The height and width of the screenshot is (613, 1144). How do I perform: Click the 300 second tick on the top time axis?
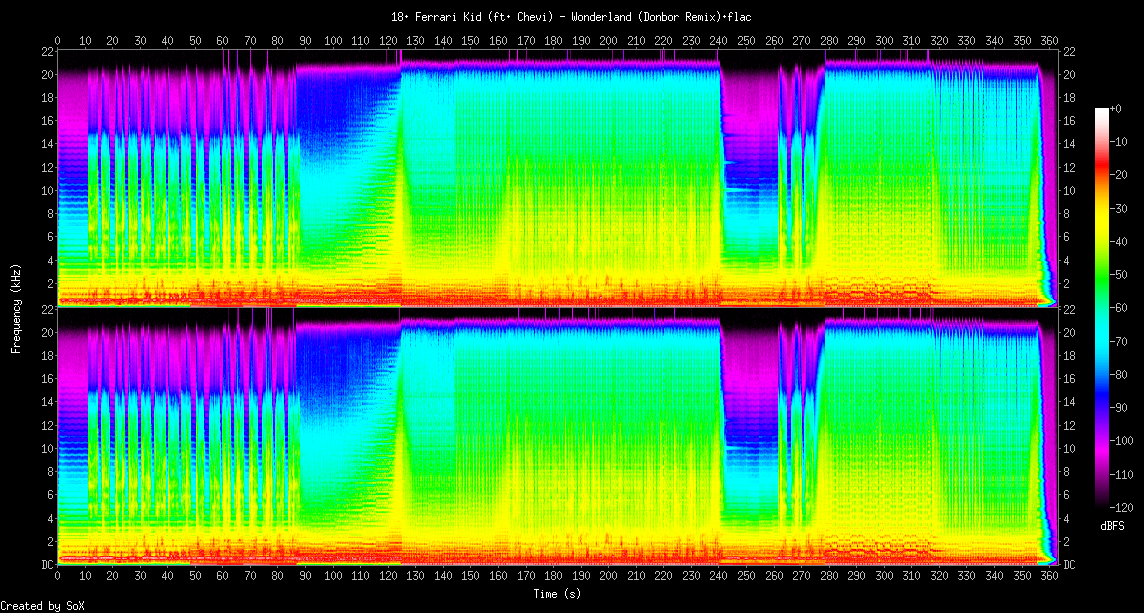(x=883, y=41)
